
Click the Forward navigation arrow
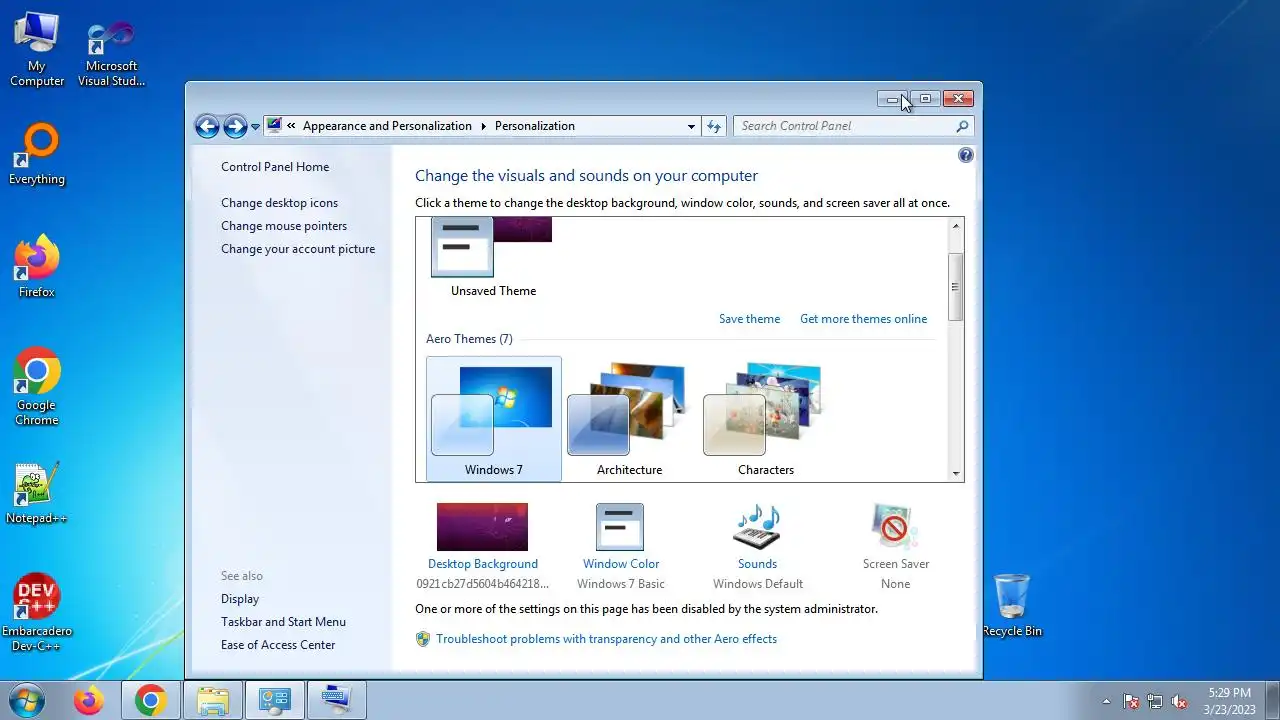pos(235,126)
